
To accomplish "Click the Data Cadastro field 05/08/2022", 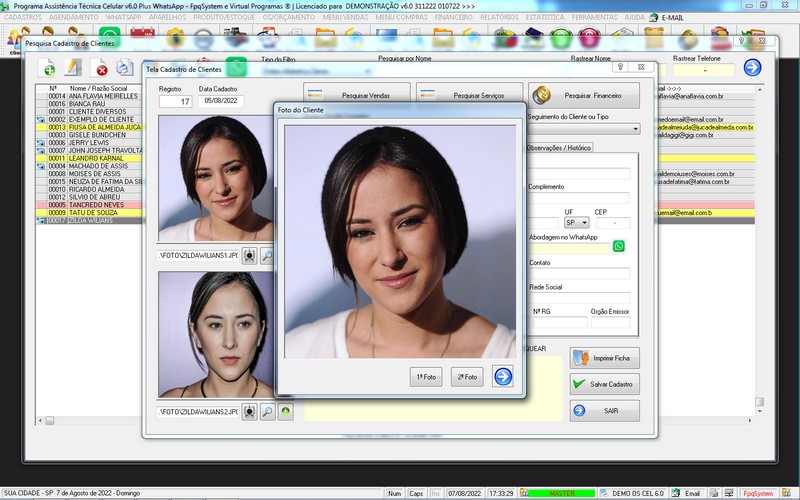I will 221,101.
